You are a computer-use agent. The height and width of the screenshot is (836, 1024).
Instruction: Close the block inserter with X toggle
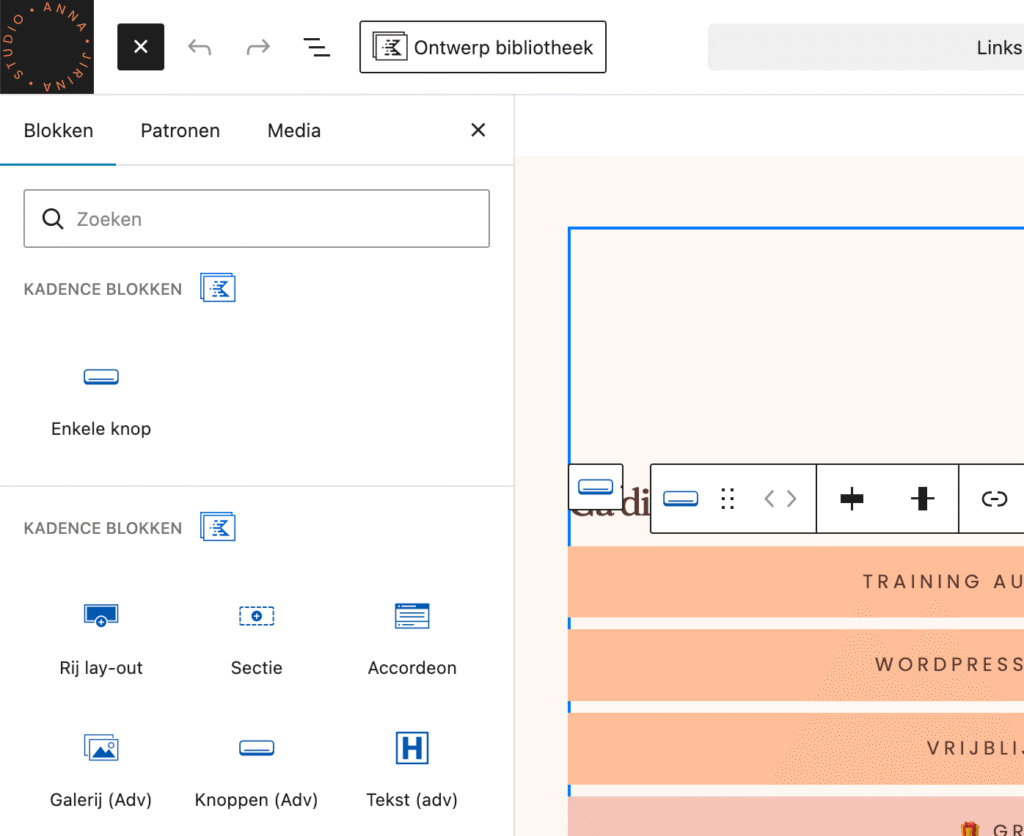140,47
